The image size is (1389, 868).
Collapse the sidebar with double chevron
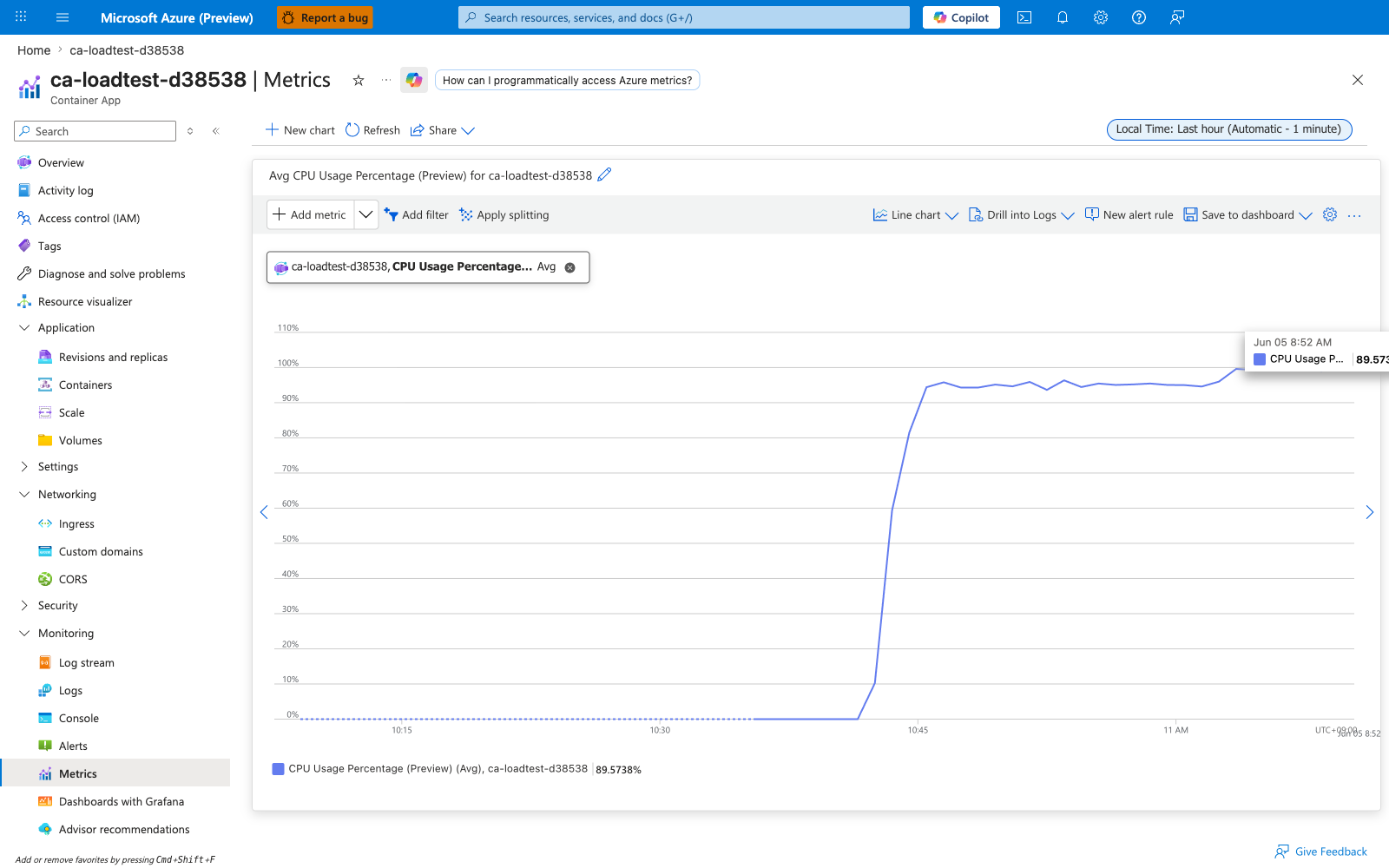click(x=216, y=131)
